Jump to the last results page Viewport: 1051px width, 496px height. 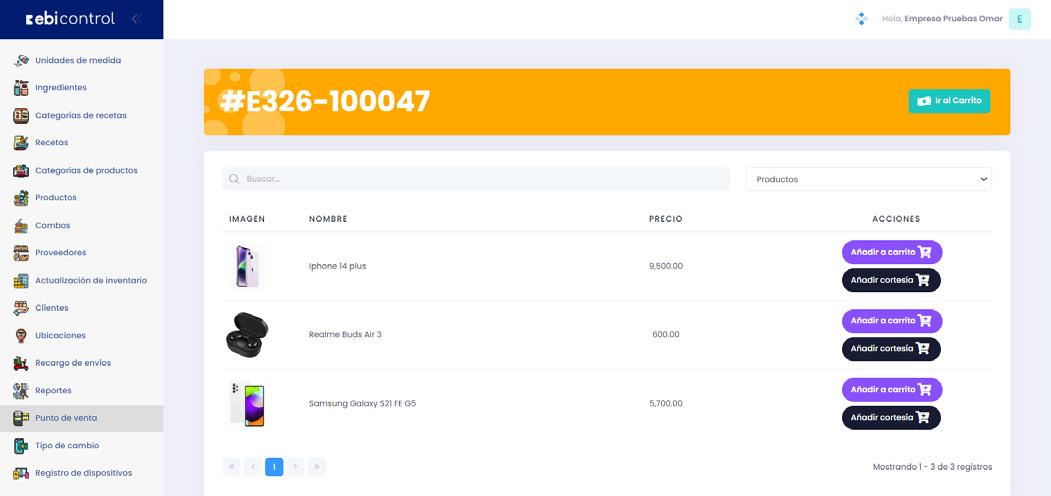pos(317,467)
